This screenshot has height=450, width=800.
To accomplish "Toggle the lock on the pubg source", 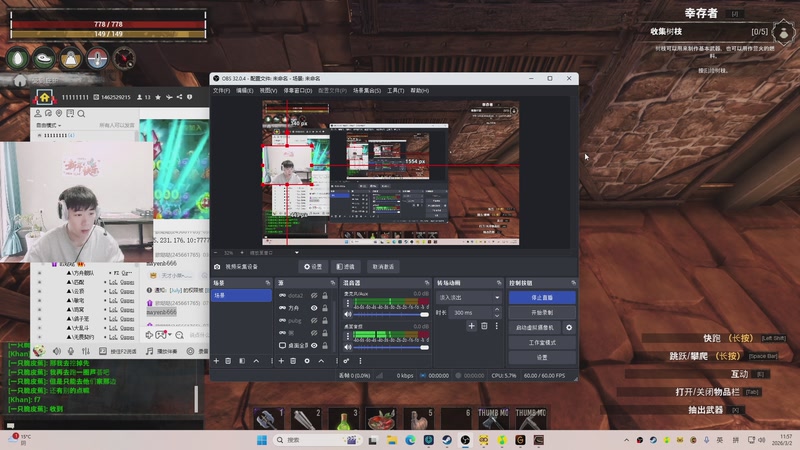I will pyautogui.click(x=325, y=320).
